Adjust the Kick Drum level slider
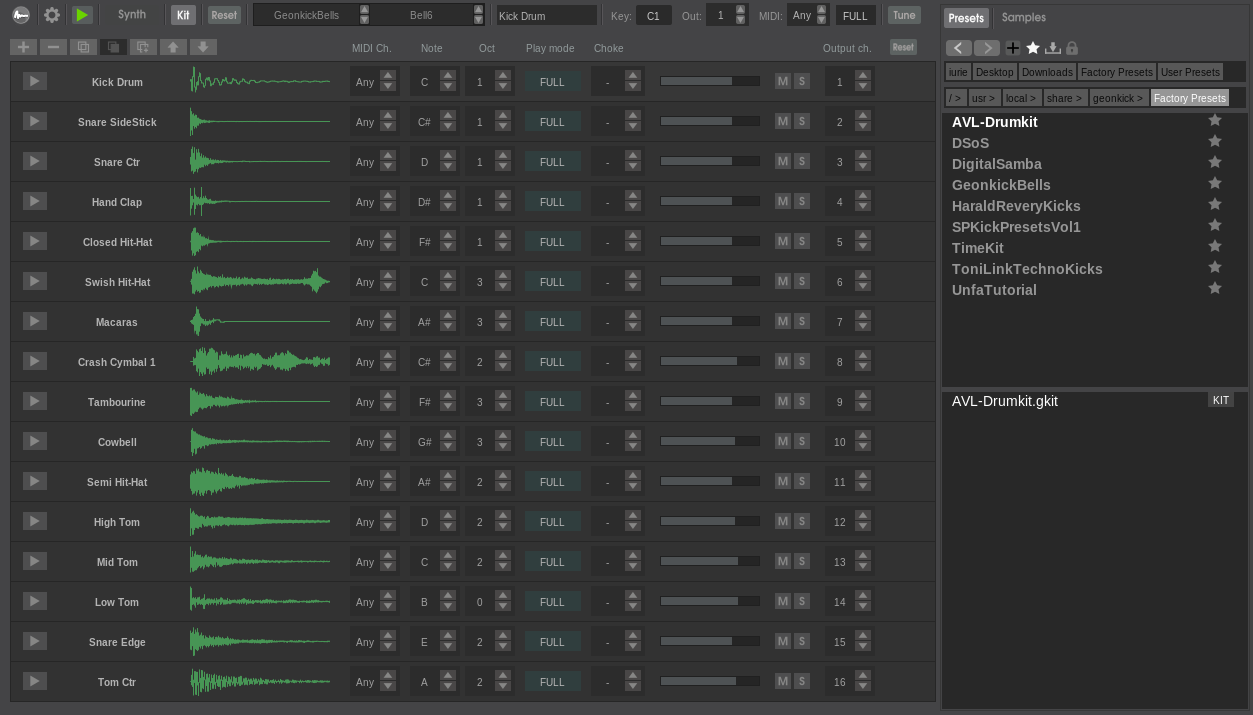This screenshot has width=1253, height=715. (709, 81)
